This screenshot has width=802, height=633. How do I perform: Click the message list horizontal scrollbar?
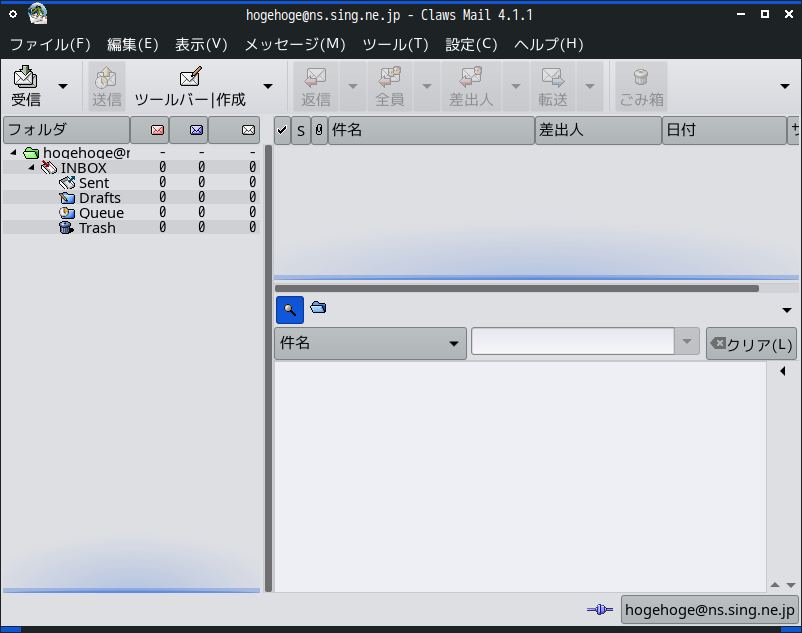click(x=517, y=288)
